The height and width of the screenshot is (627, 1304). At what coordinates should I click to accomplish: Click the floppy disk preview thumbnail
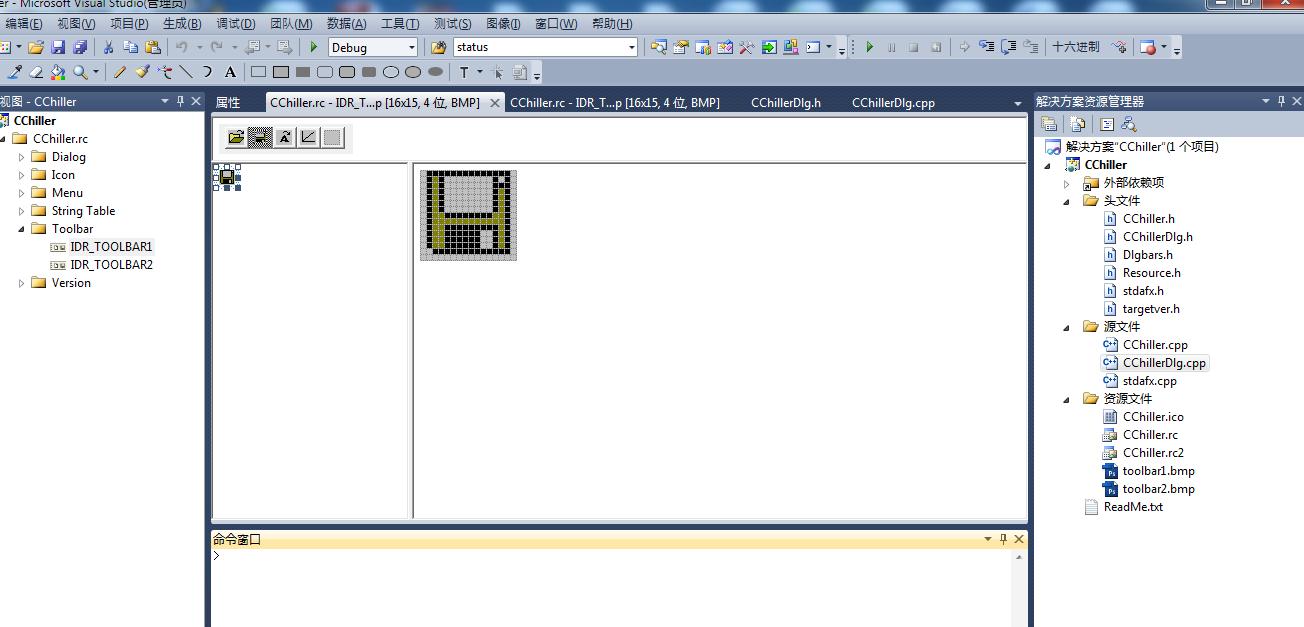226,177
